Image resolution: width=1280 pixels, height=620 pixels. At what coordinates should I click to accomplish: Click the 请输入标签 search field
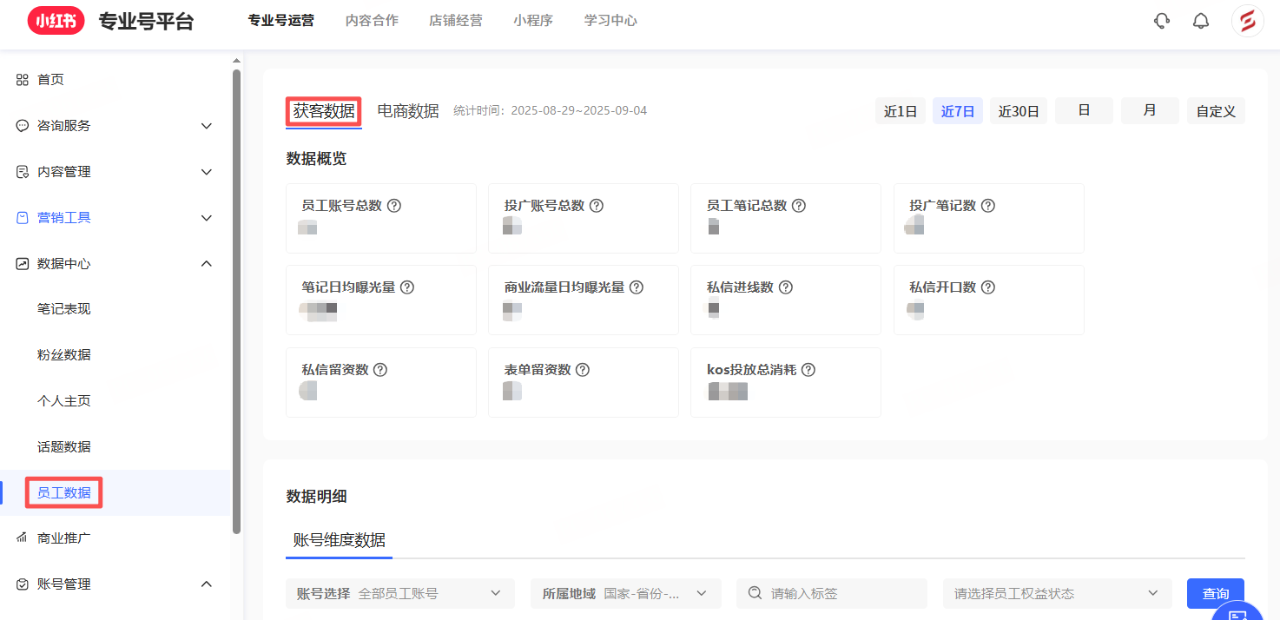pyautogui.click(x=840, y=593)
